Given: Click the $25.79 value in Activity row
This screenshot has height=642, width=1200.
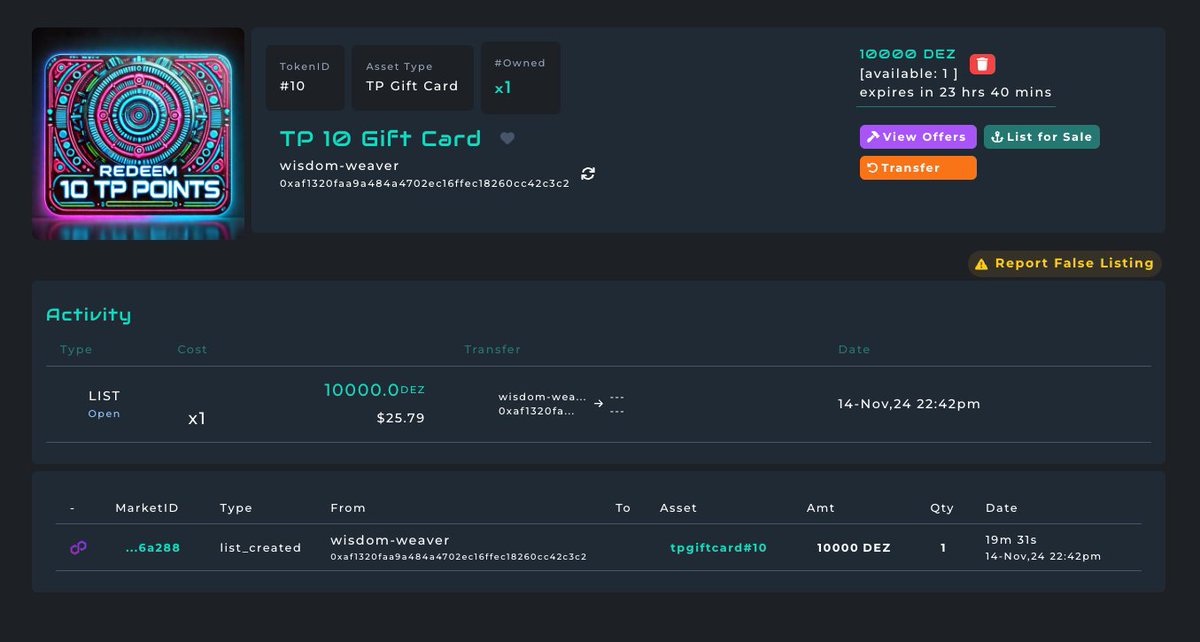Looking at the screenshot, I should (x=400, y=418).
